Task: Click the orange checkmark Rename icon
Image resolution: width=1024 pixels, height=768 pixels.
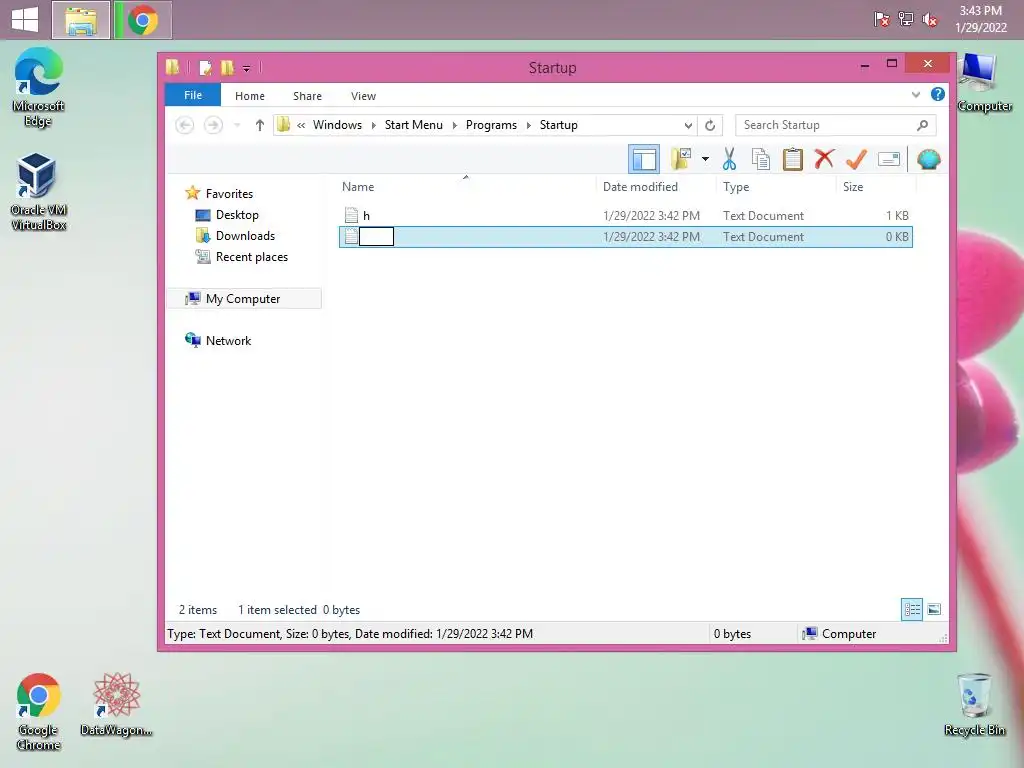Action: [856, 159]
